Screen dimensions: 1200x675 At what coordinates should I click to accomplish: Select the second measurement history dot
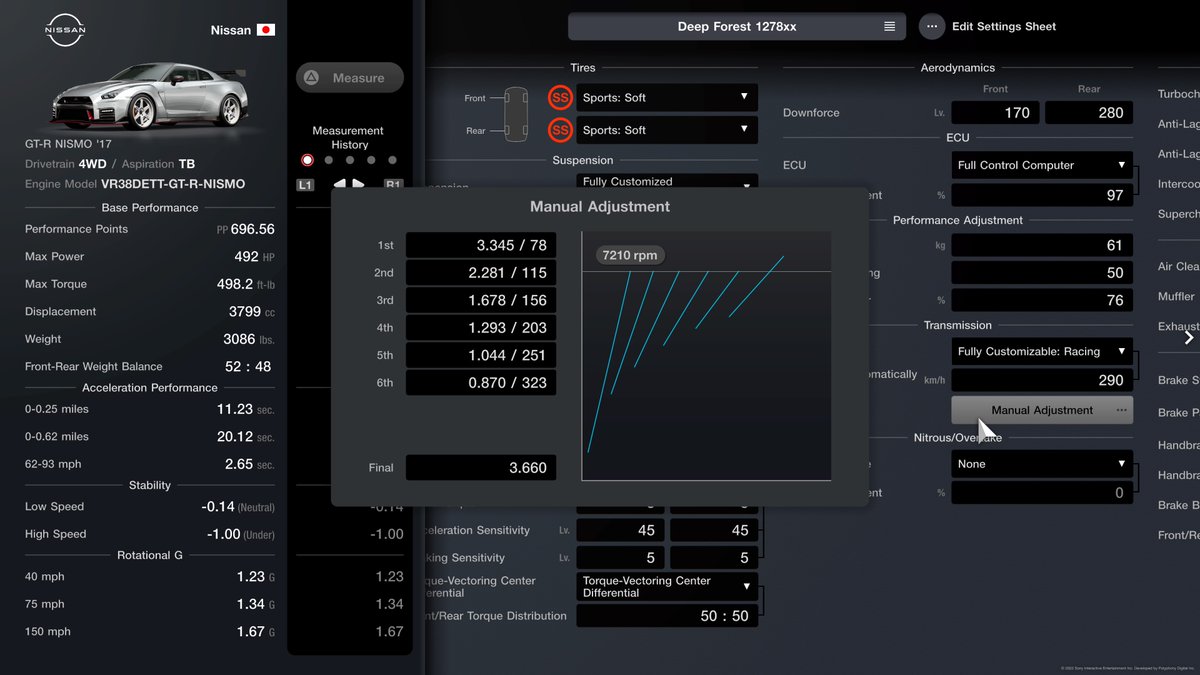[329, 160]
